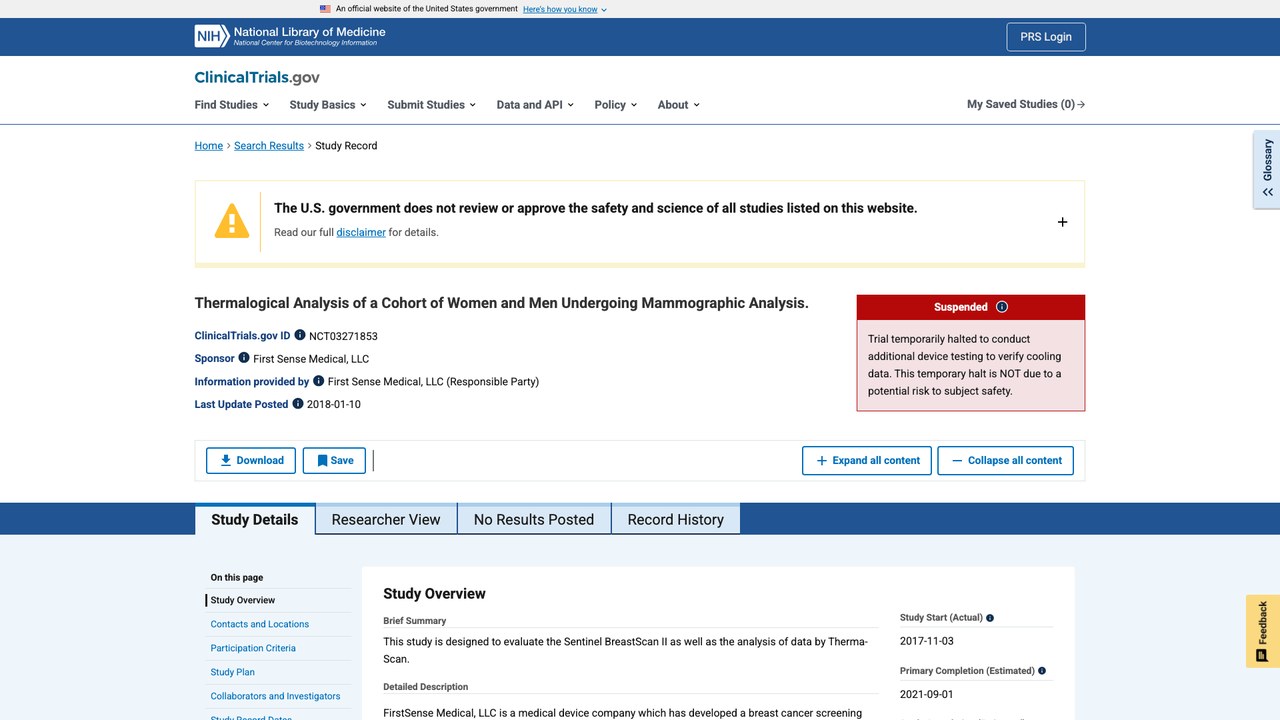Viewport: 1280px width, 720px height.
Task: Jump to Study Plan section
Action: pyautogui.click(x=233, y=672)
